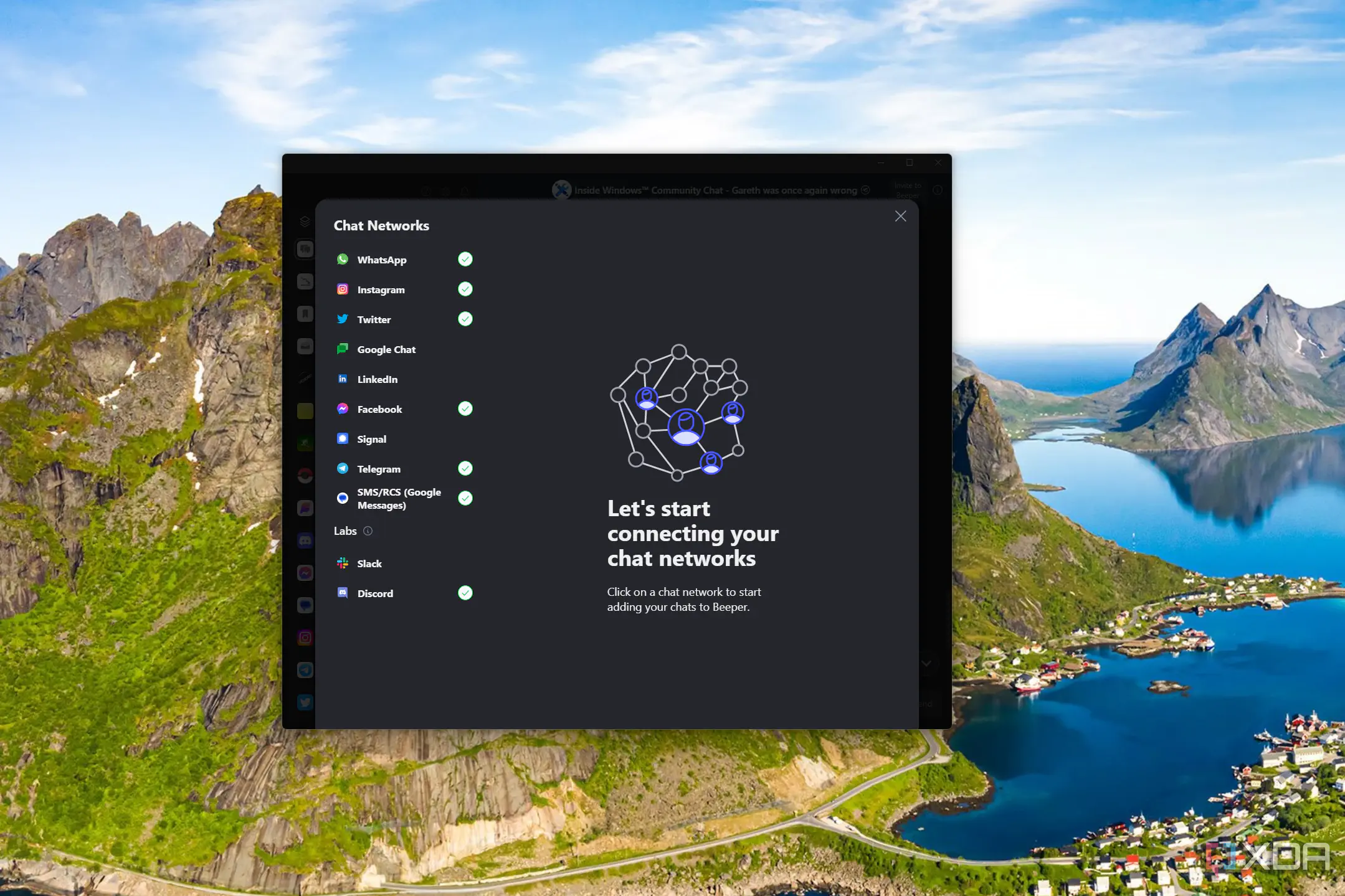The image size is (1345, 896).
Task: Click the Twitter chat network icon
Action: 343,319
